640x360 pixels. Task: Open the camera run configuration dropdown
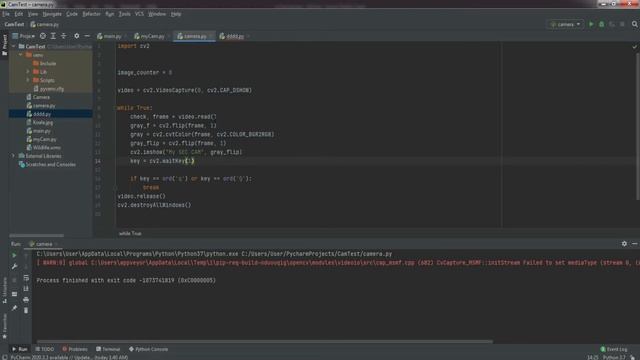(565, 24)
